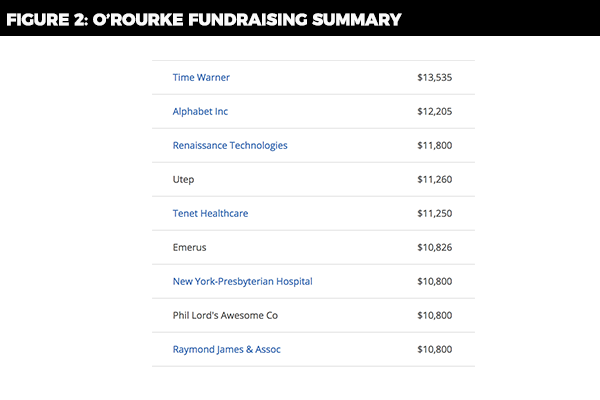The width and height of the screenshot is (600, 400).
Task: Click the $13,535 Time Warner amount
Action: [x=435, y=77]
